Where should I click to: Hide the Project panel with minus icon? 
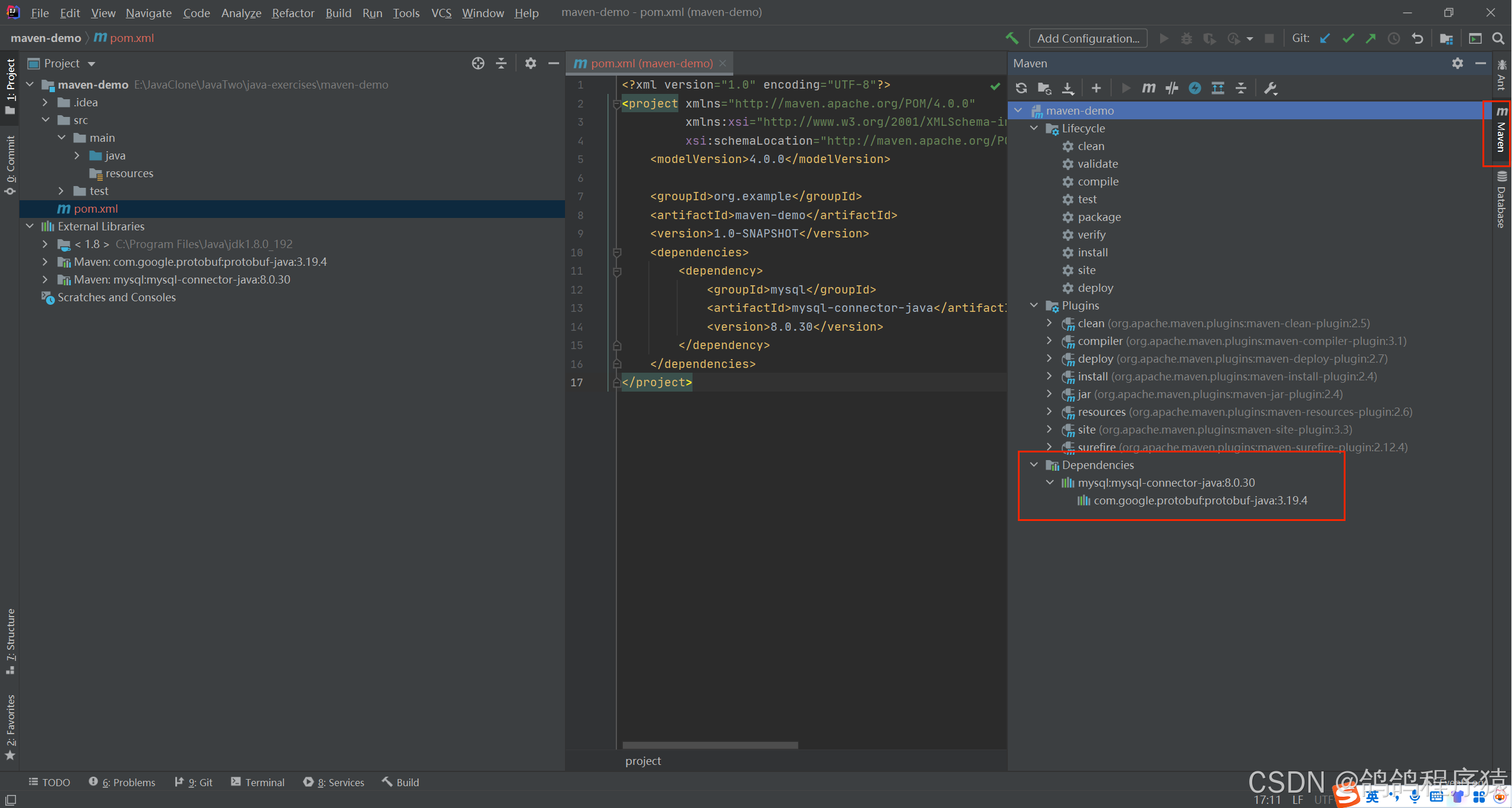coord(553,63)
